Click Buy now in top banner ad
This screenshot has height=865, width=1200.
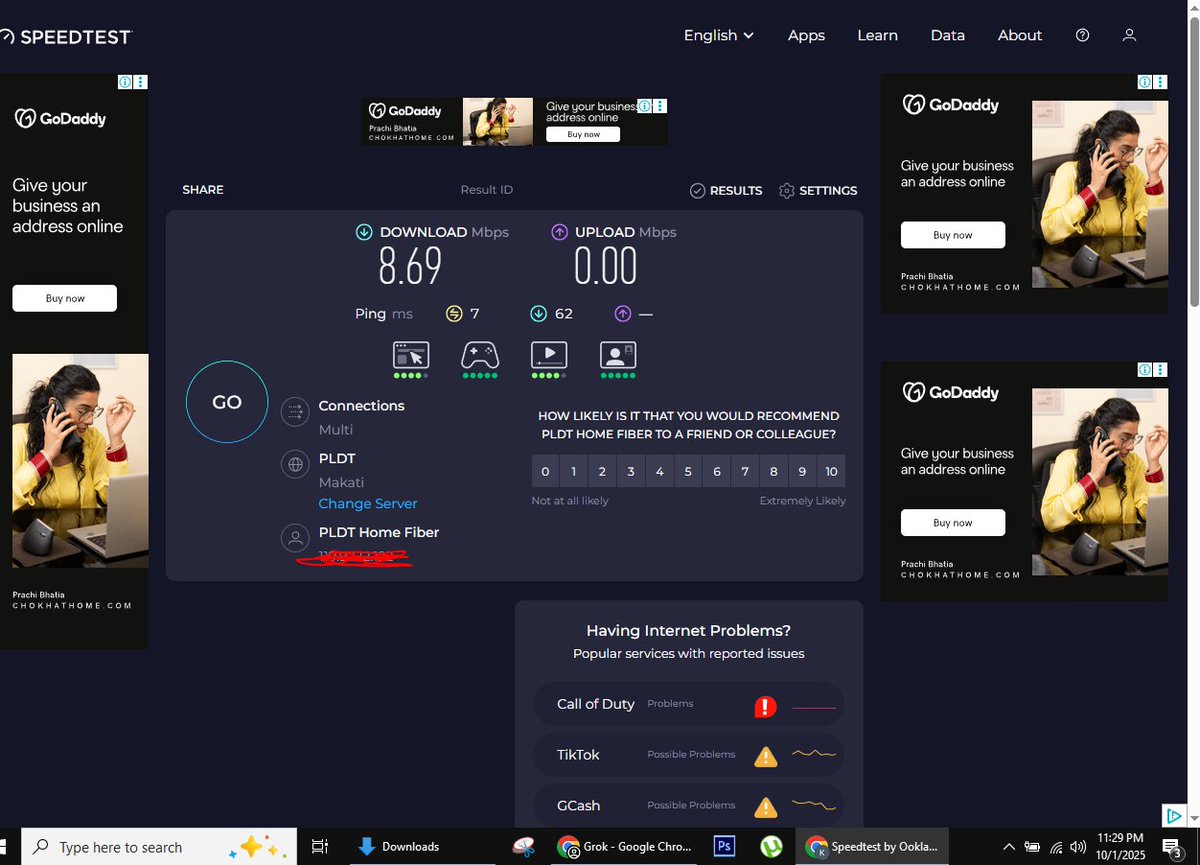point(583,134)
